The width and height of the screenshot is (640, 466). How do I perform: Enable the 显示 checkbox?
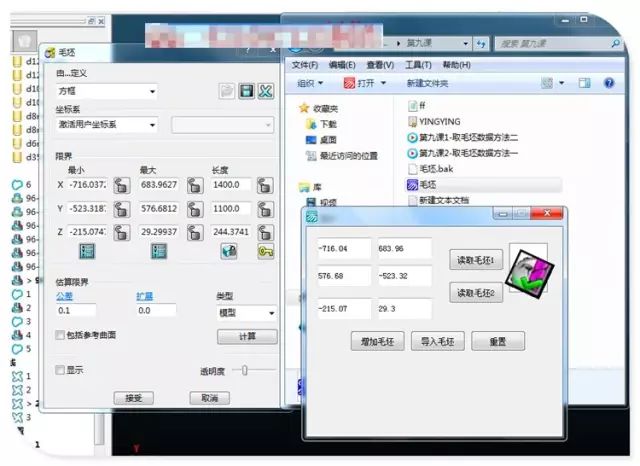(60, 370)
